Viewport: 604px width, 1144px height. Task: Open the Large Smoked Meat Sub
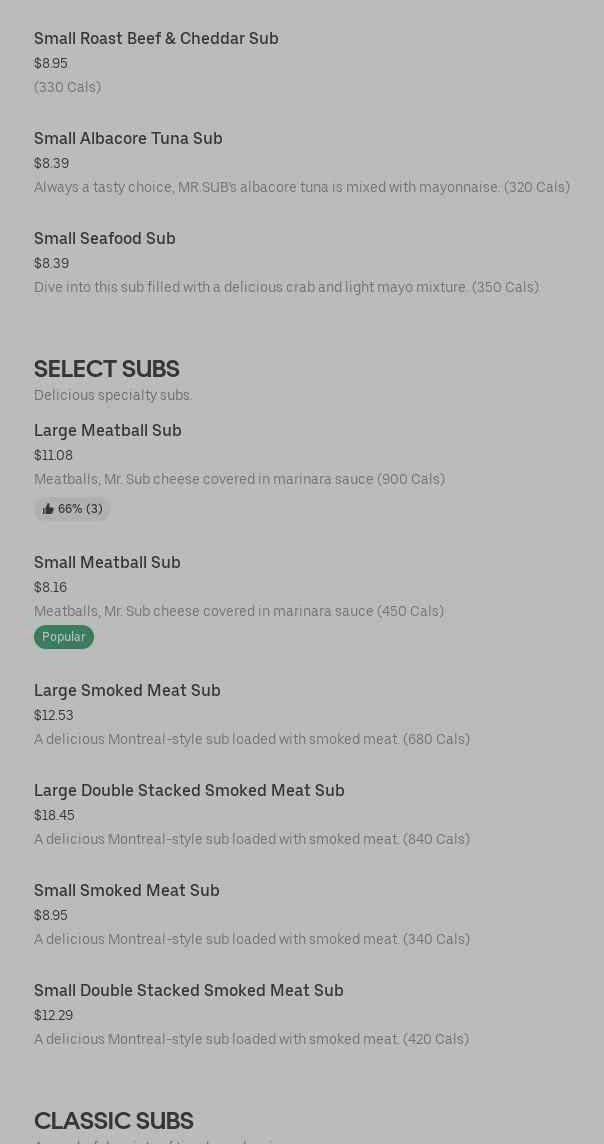pos(127,691)
